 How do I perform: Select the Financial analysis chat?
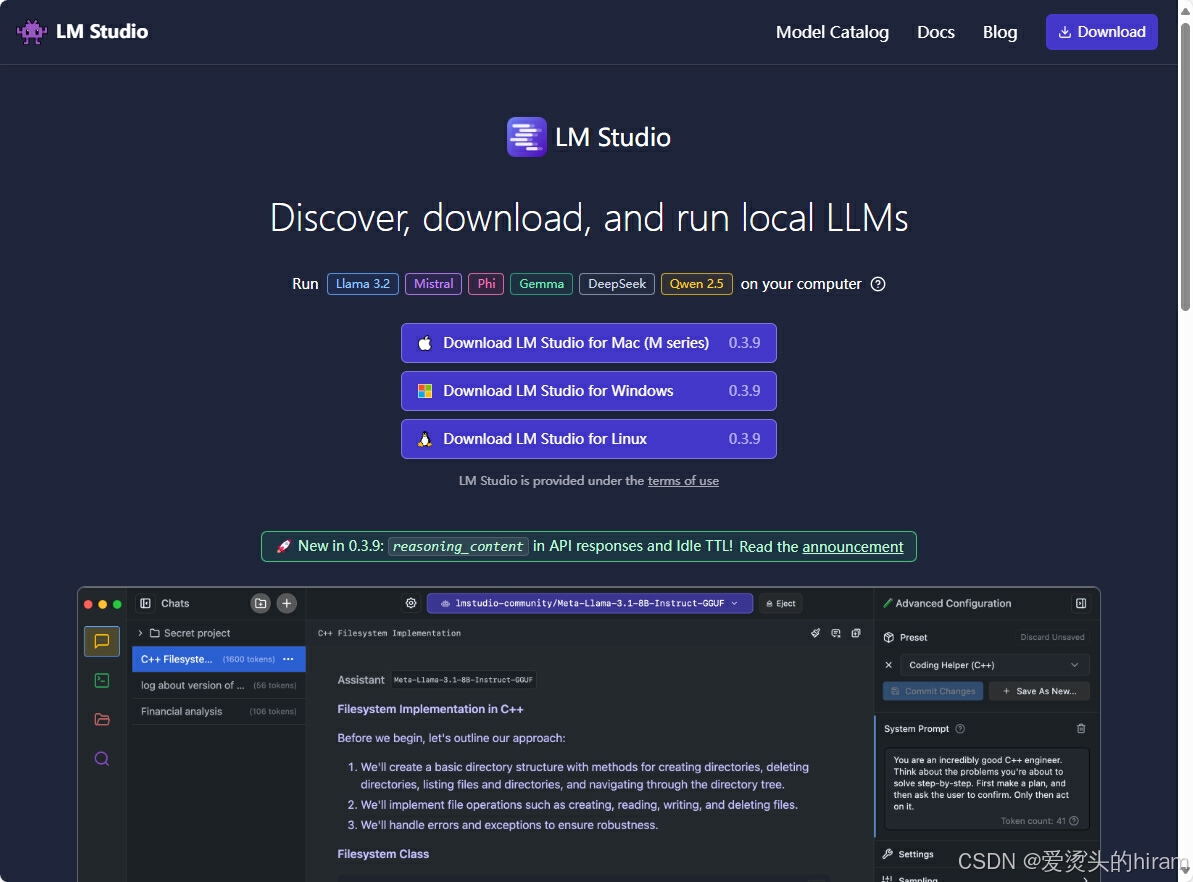[x=218, y=712]
